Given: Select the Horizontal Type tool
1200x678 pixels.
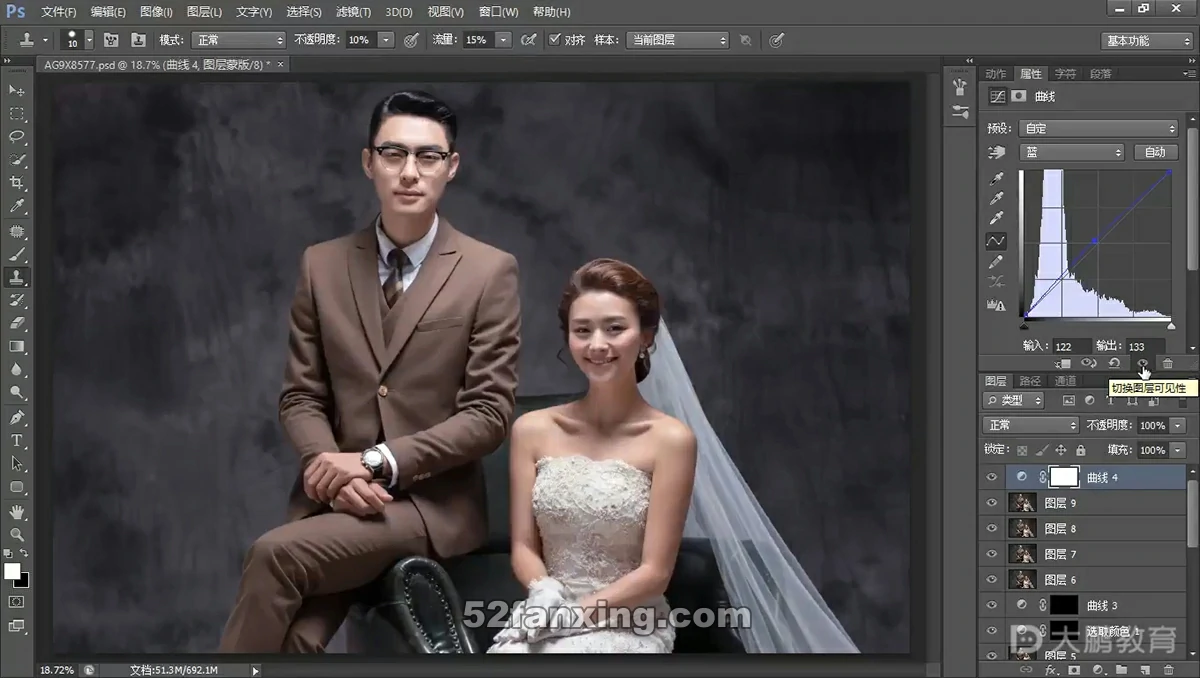Looking at the screenshot, I should pyautogui.click(x=17, y=440).
